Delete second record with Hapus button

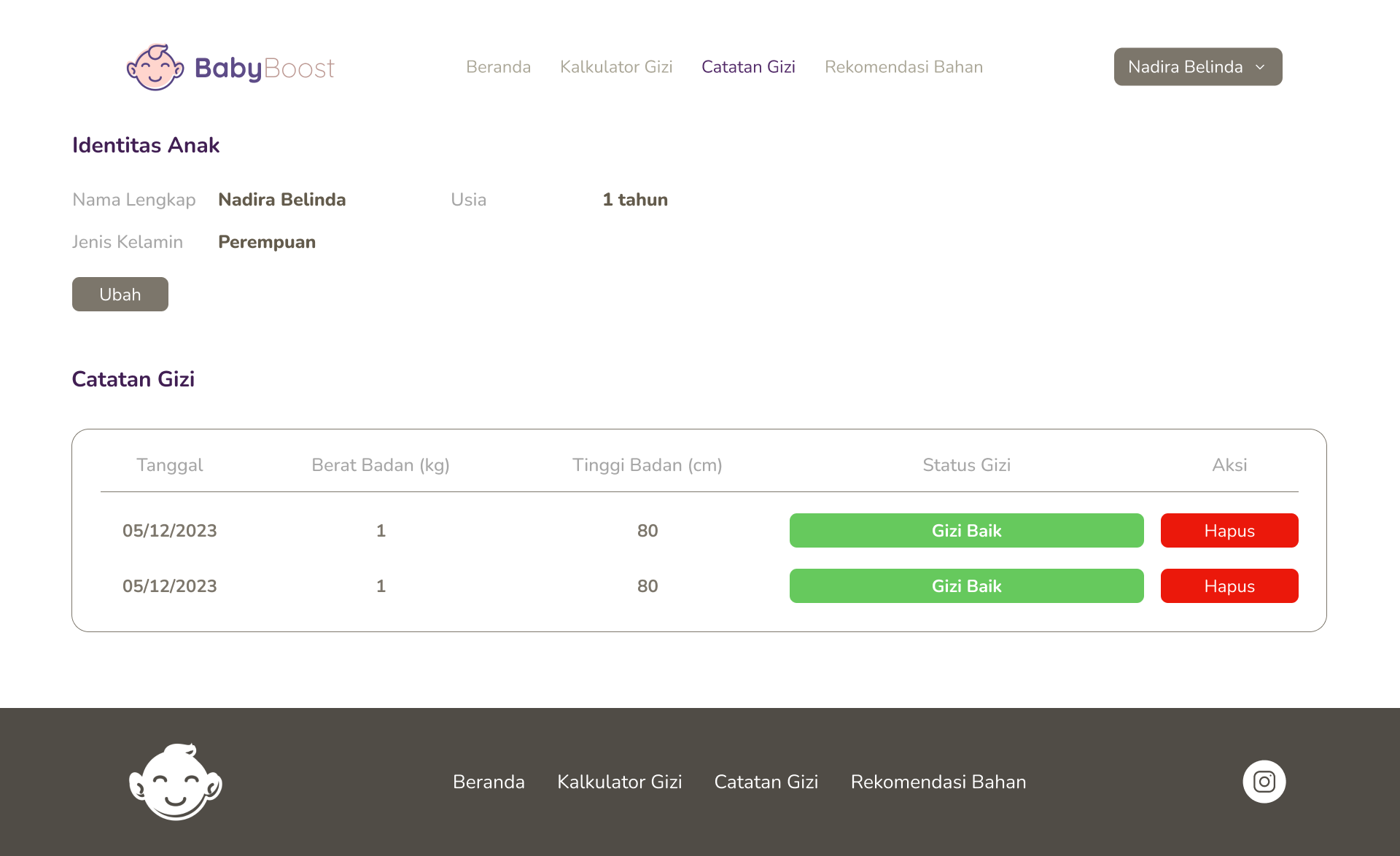pyautogui.click(x=1229, y=586)
